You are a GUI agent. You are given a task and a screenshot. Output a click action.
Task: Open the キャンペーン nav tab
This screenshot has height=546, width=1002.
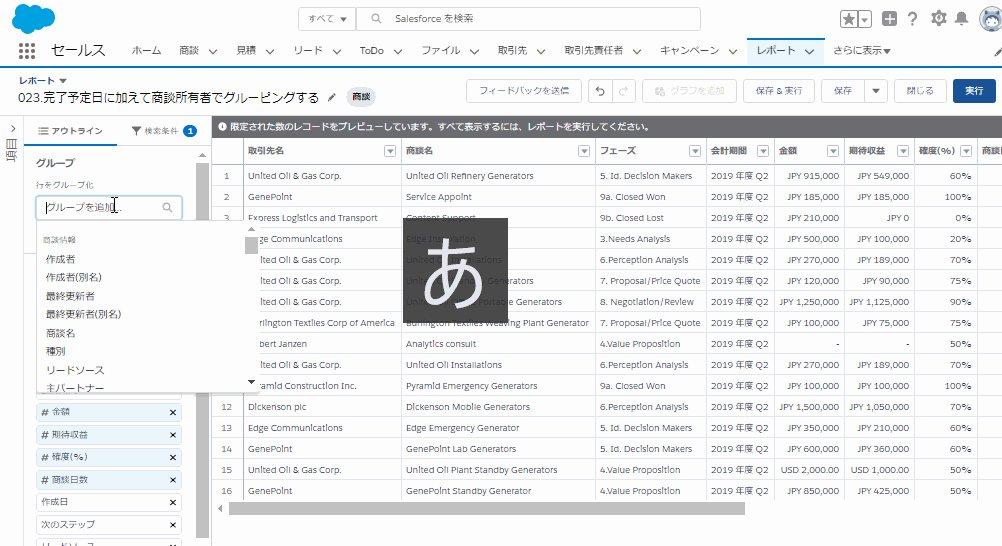690,51
